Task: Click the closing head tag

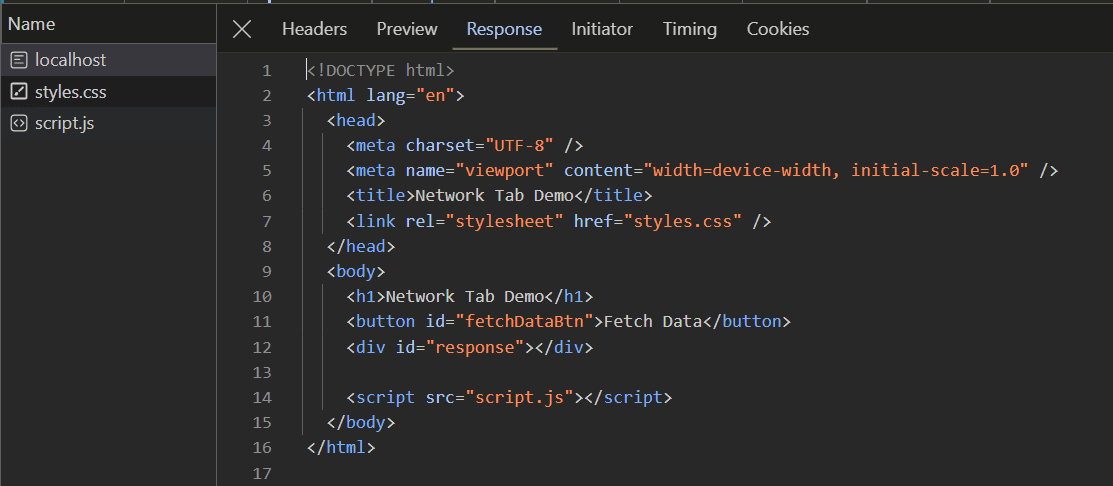Action: point(361,246)
